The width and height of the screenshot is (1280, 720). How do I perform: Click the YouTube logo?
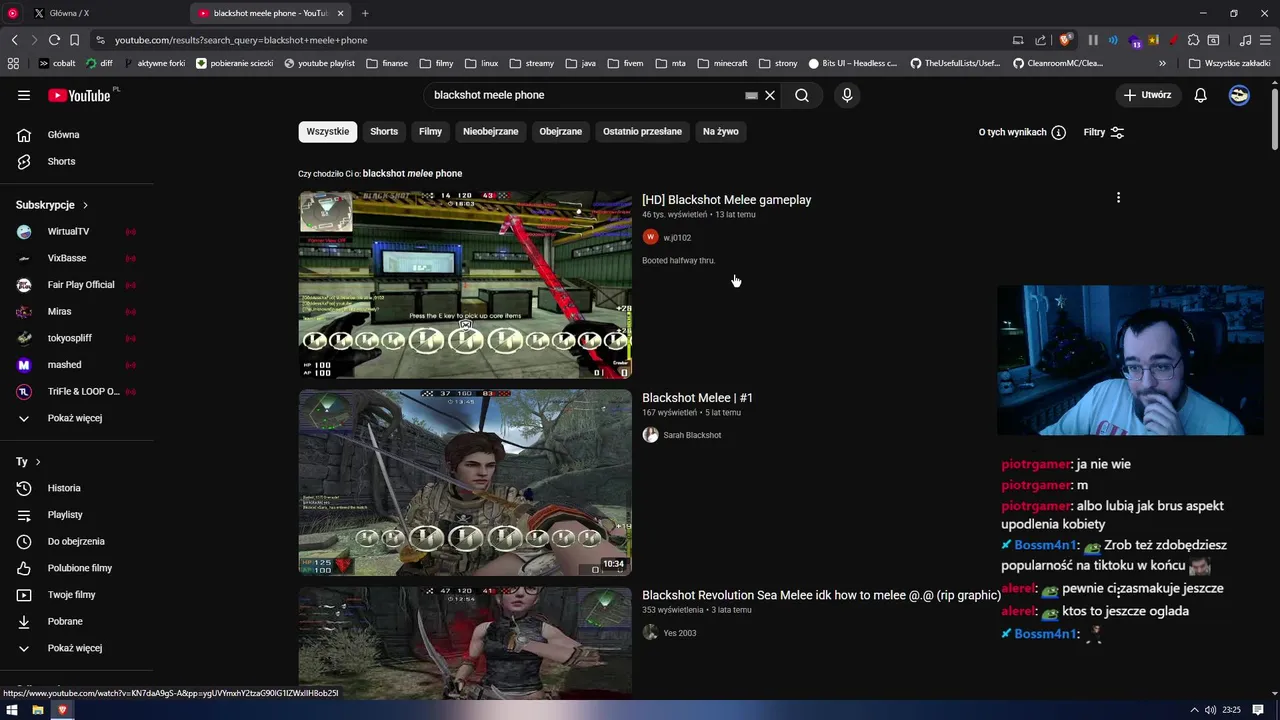pos(79,95)
